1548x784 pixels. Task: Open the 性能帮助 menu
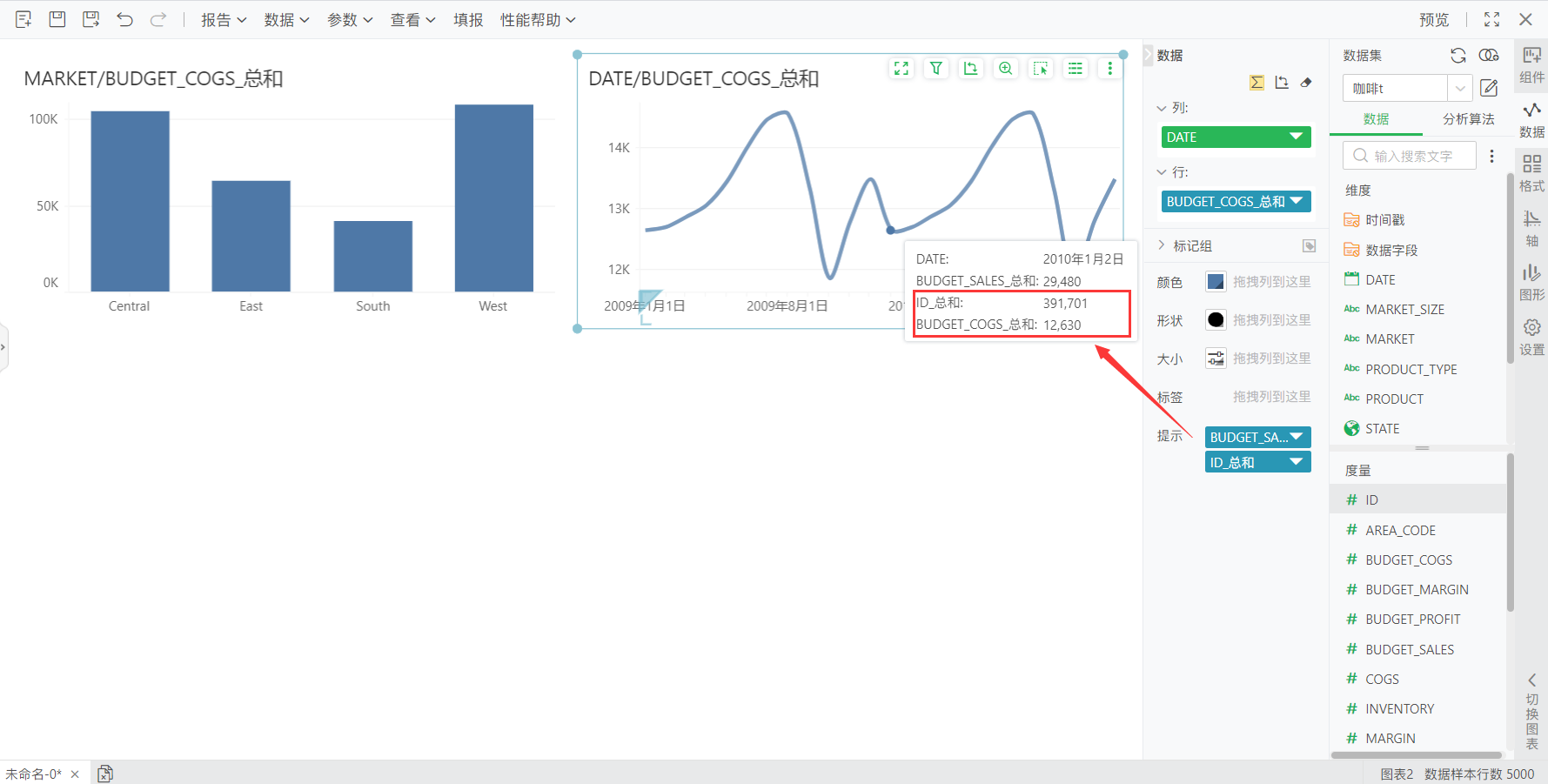[x=538, y=20]
